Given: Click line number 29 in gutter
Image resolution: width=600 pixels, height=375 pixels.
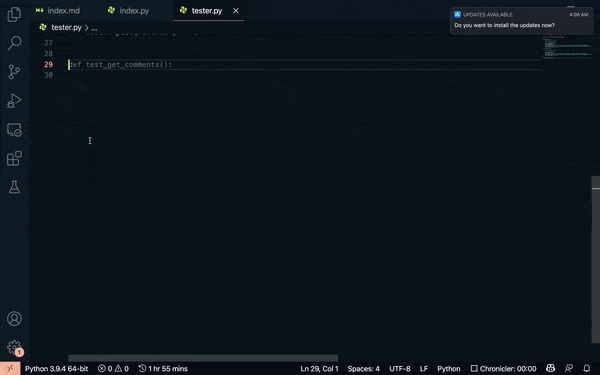Looking at the screenshot, I should [x=48, y=64].
